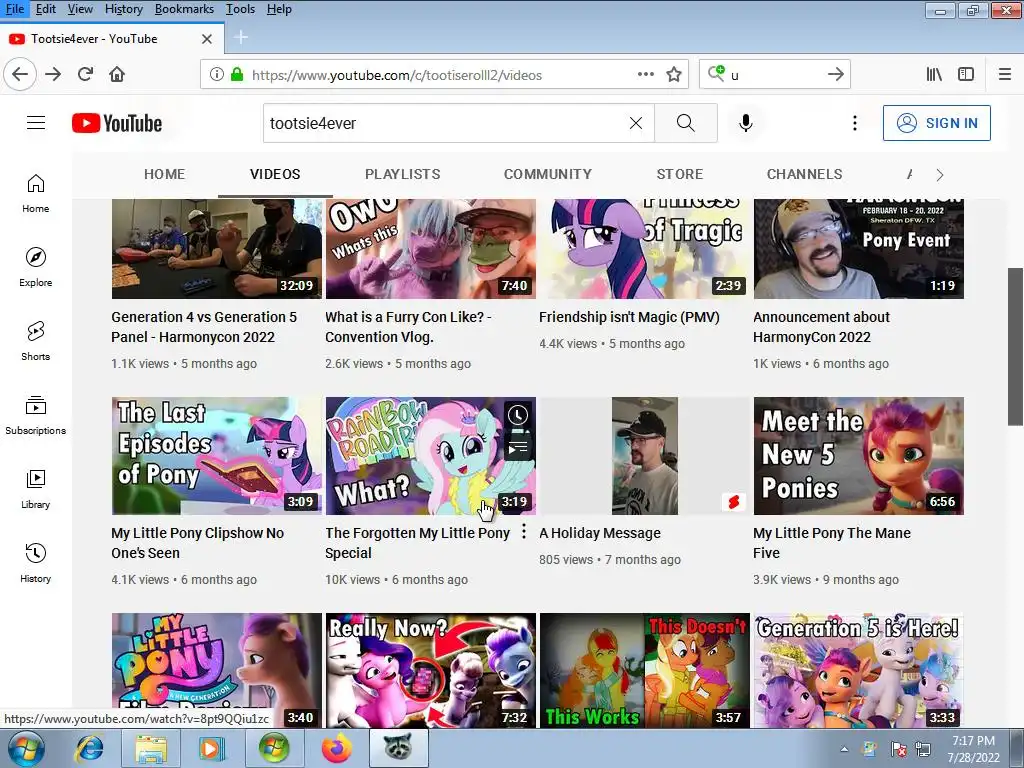The height and width of the screenshot is (768, 1024).
Task: Open the site information icon in address bar
Action: pos(217,74)
